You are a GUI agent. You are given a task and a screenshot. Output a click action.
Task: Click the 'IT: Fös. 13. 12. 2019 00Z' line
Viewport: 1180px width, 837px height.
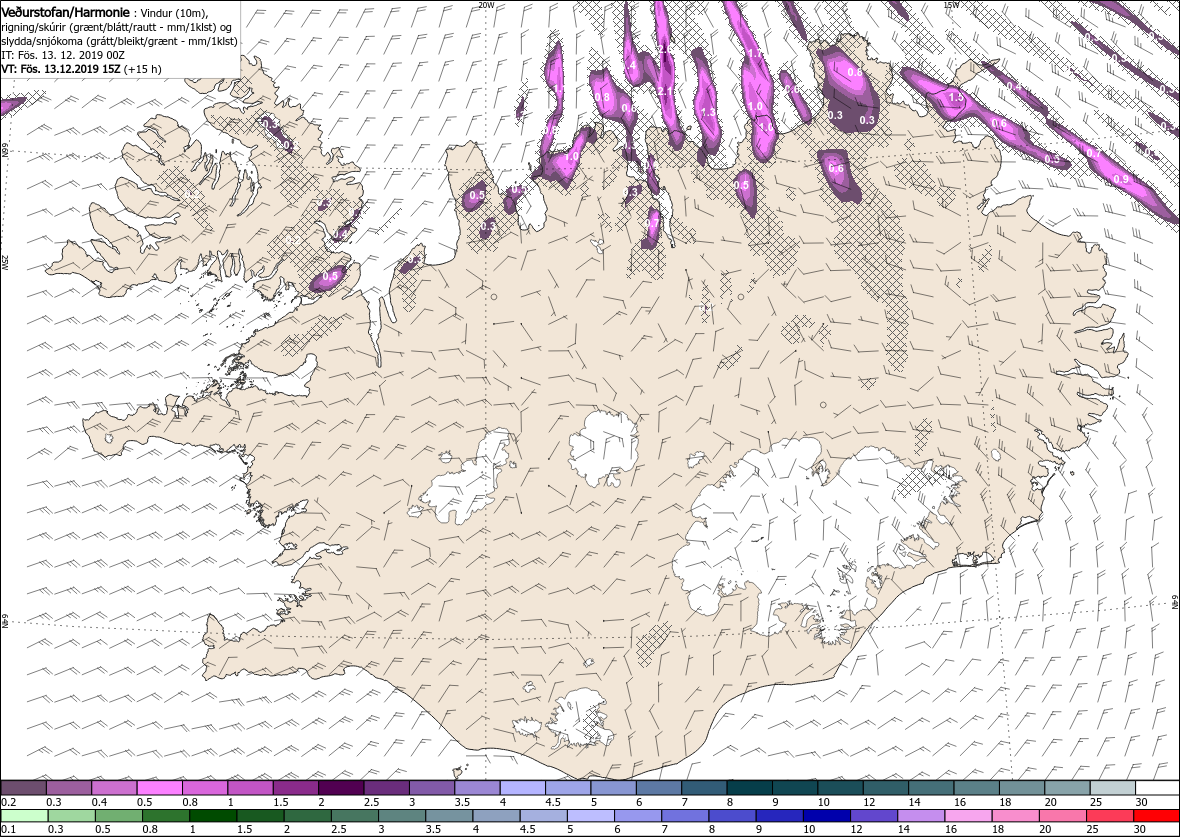point(62,55)
